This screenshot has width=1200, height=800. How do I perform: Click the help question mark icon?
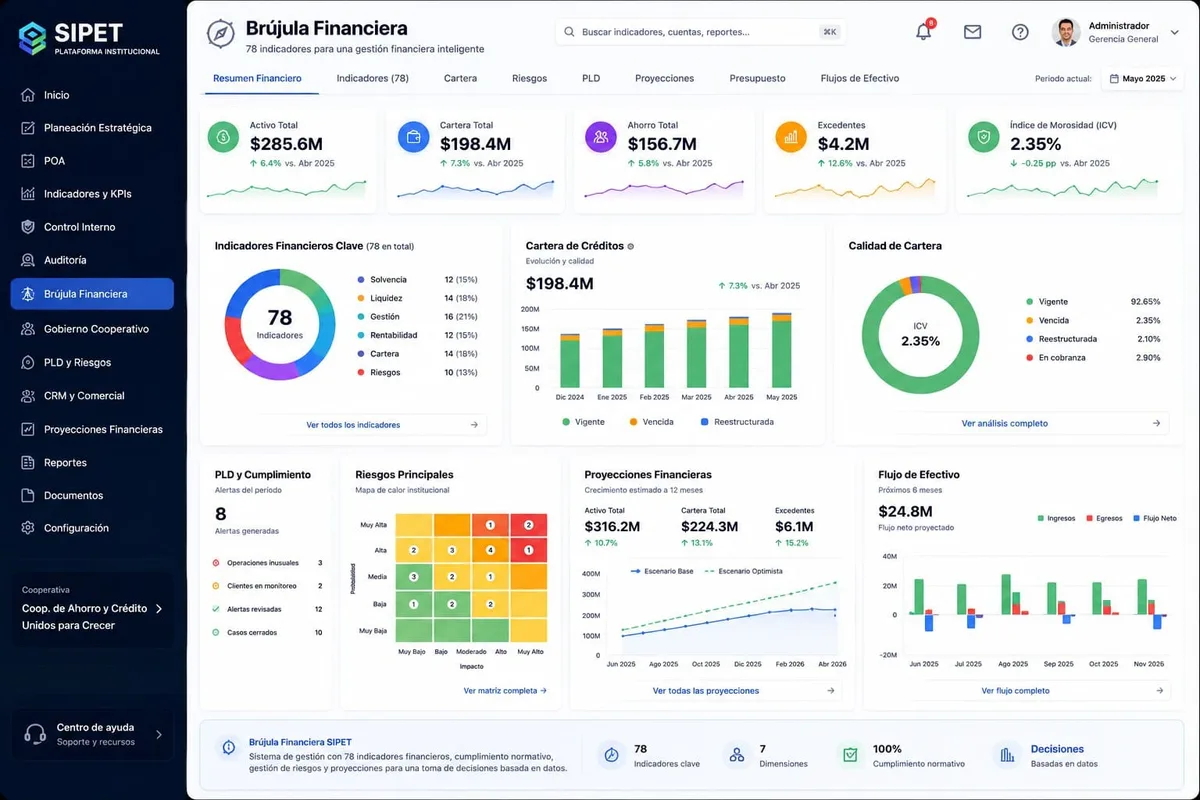click(x=1020, y=32)
